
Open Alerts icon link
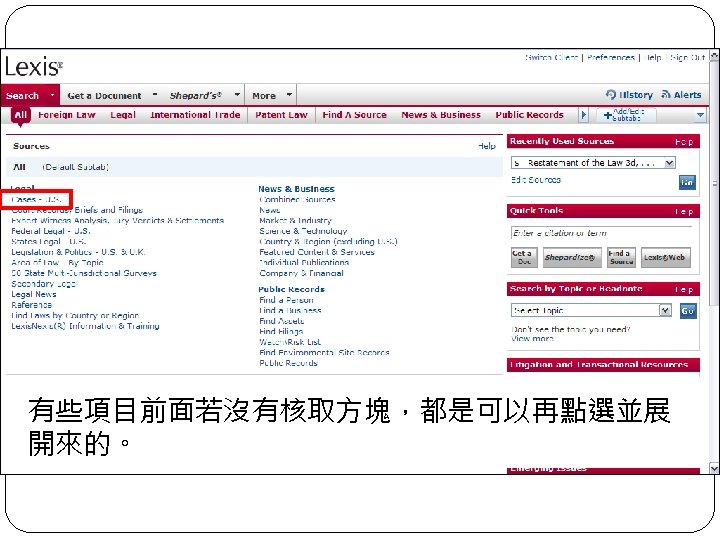pos(681,95)
